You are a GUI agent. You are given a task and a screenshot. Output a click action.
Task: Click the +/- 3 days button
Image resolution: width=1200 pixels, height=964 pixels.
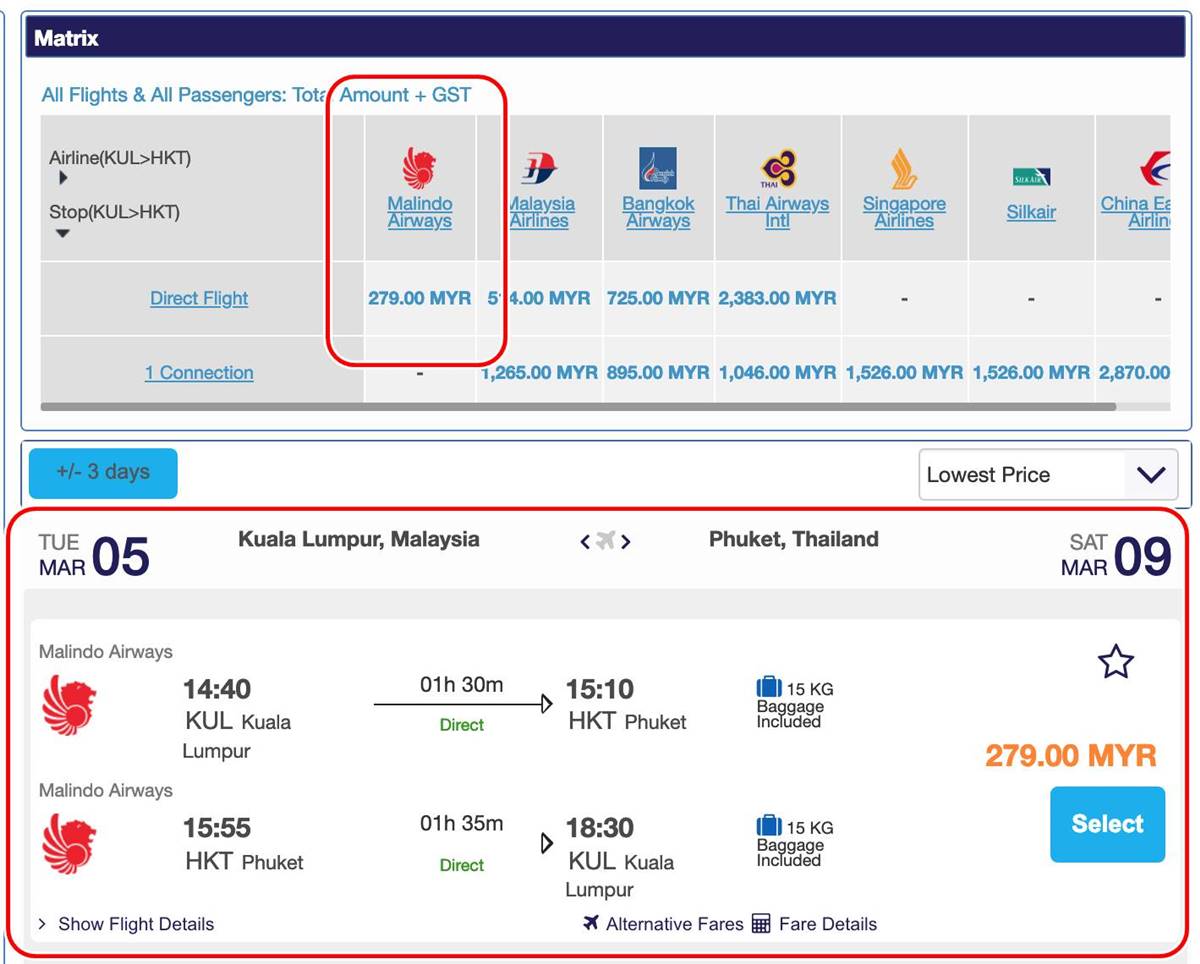tap(103, 473)
